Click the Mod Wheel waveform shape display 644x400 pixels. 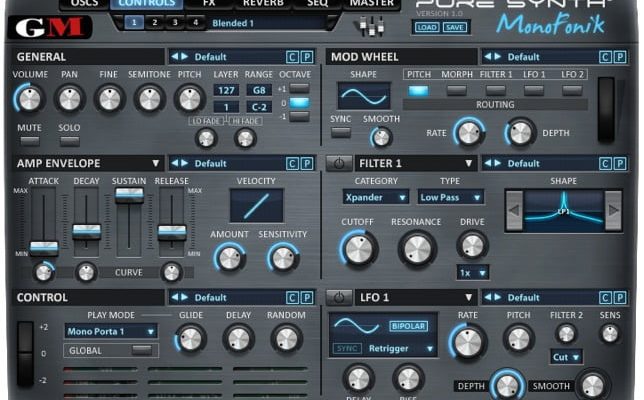(363, 96)
